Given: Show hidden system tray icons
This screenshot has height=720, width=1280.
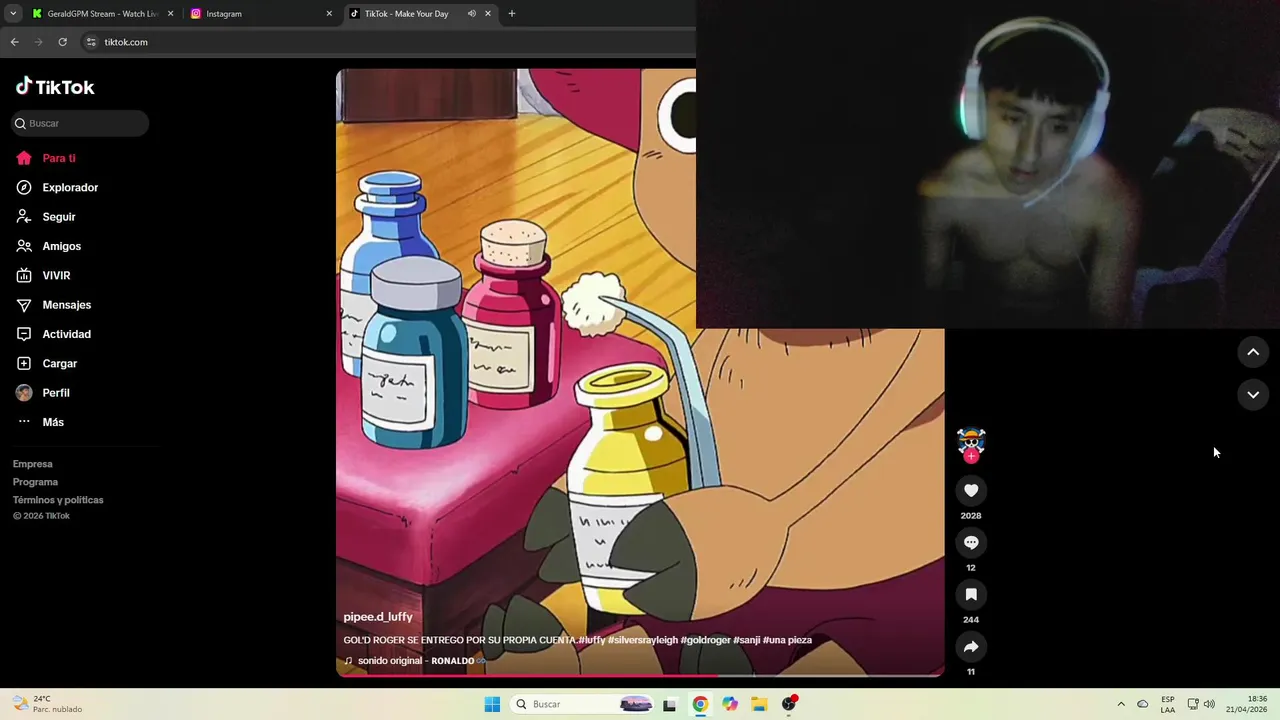Looking at the screenshot, I should [x=1121, y=704].
